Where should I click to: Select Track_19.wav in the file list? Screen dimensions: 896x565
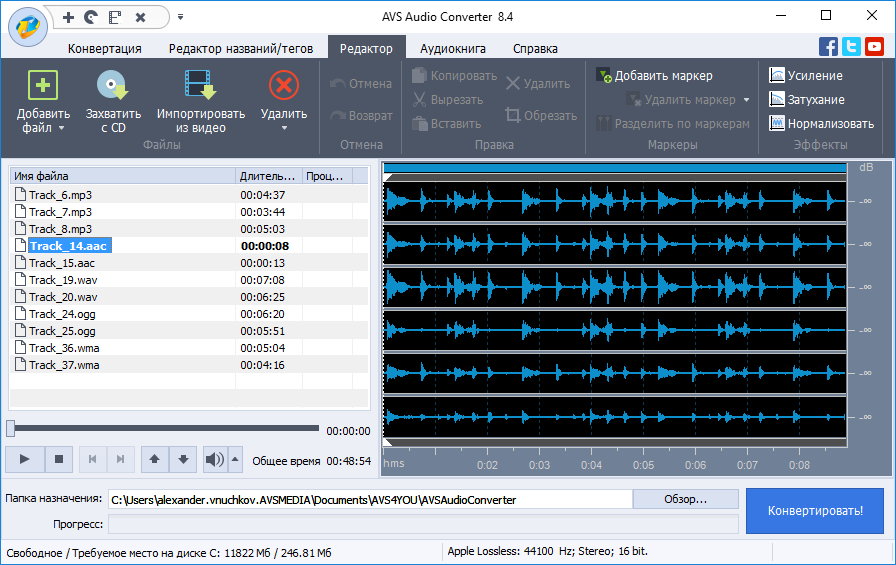(189, 280)
